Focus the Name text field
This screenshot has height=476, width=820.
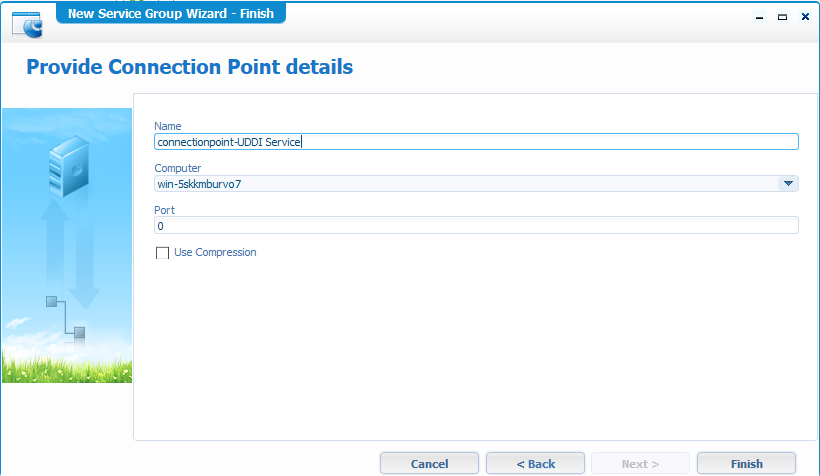pyautogui.click(x=476, y=142)
